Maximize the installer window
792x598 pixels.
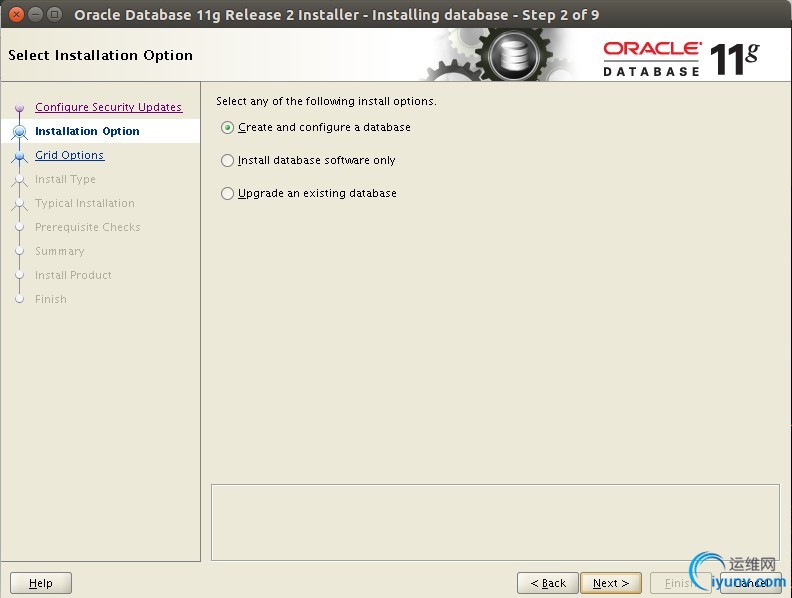54,14
